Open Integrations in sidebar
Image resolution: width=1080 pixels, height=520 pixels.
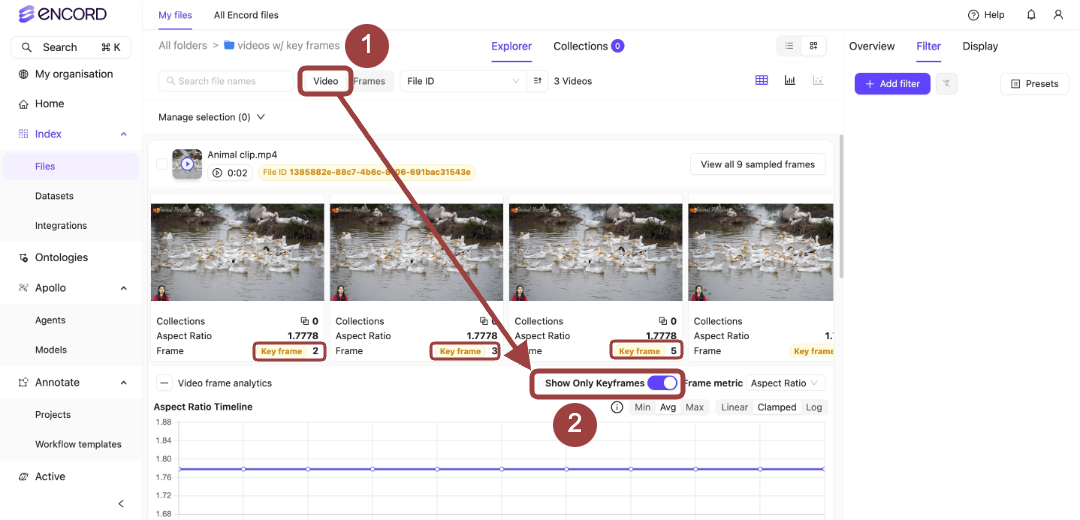(61, 225)
